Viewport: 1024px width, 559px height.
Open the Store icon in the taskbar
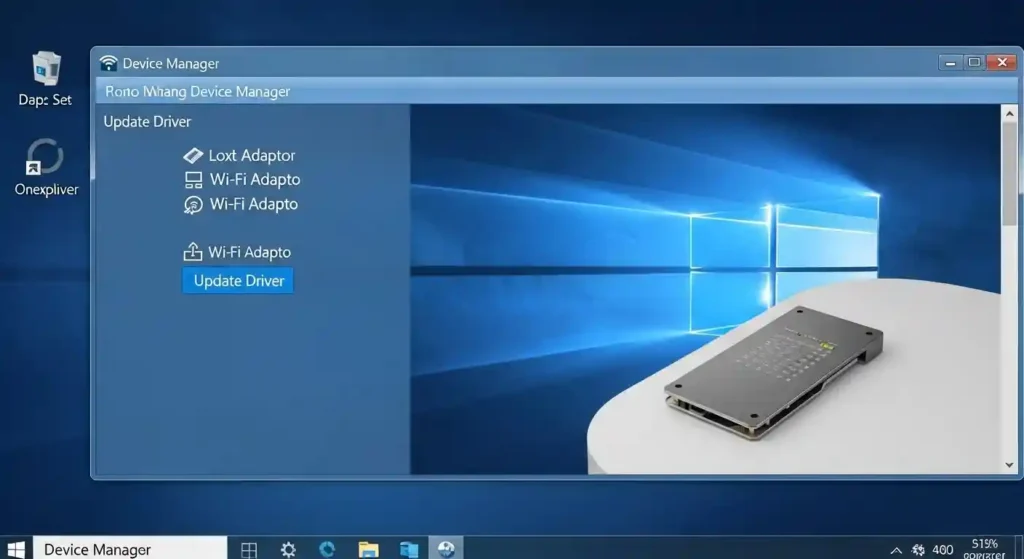[408, 549]
